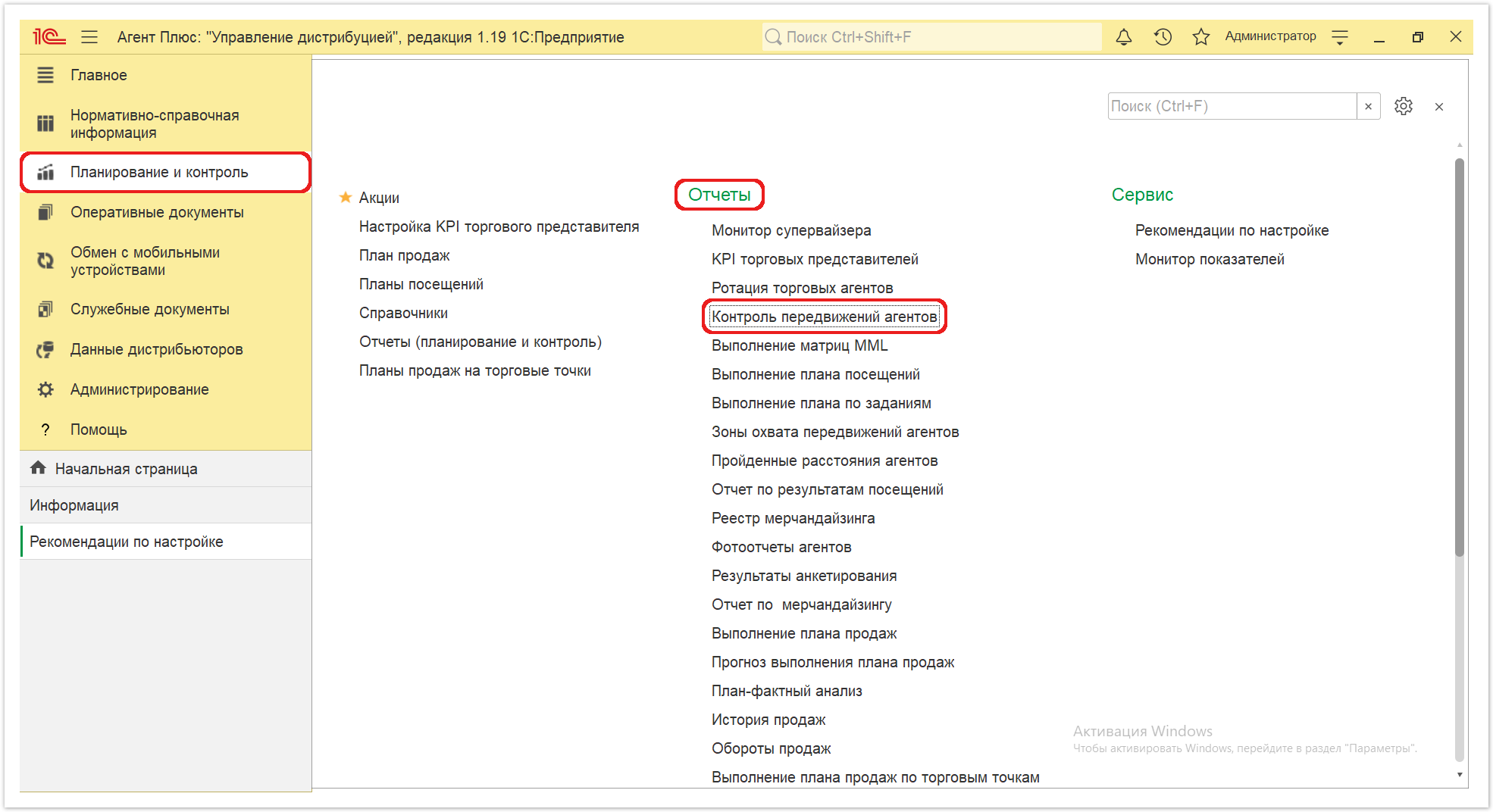
Task: Open the Акции link
Action: click(379, 198)
